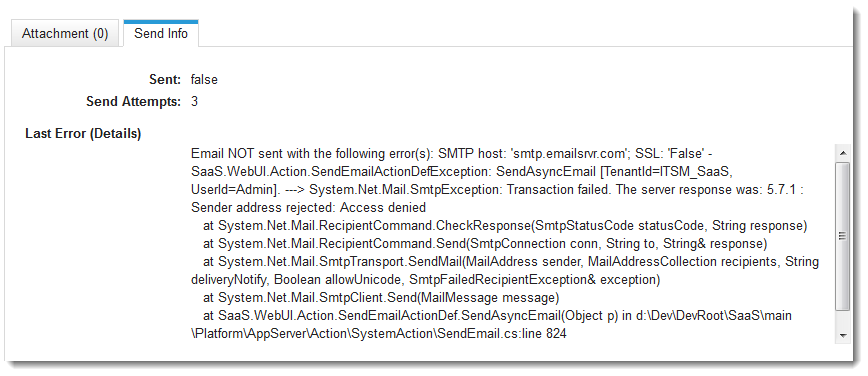Click the 'Last Error (Details)' label
Viewport: 868px width, 376px height.
pos(83,134)
